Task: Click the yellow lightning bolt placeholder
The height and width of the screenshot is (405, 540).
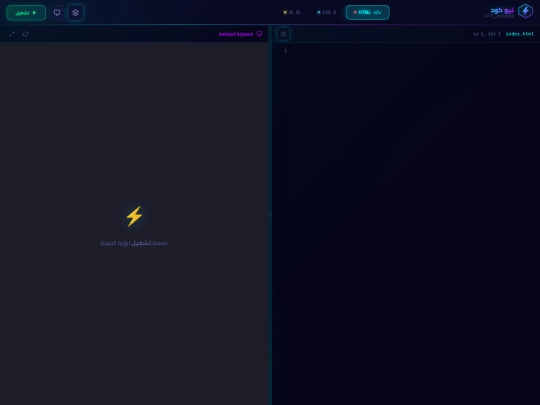Action: pyautogui.click(x=134, y=216)
